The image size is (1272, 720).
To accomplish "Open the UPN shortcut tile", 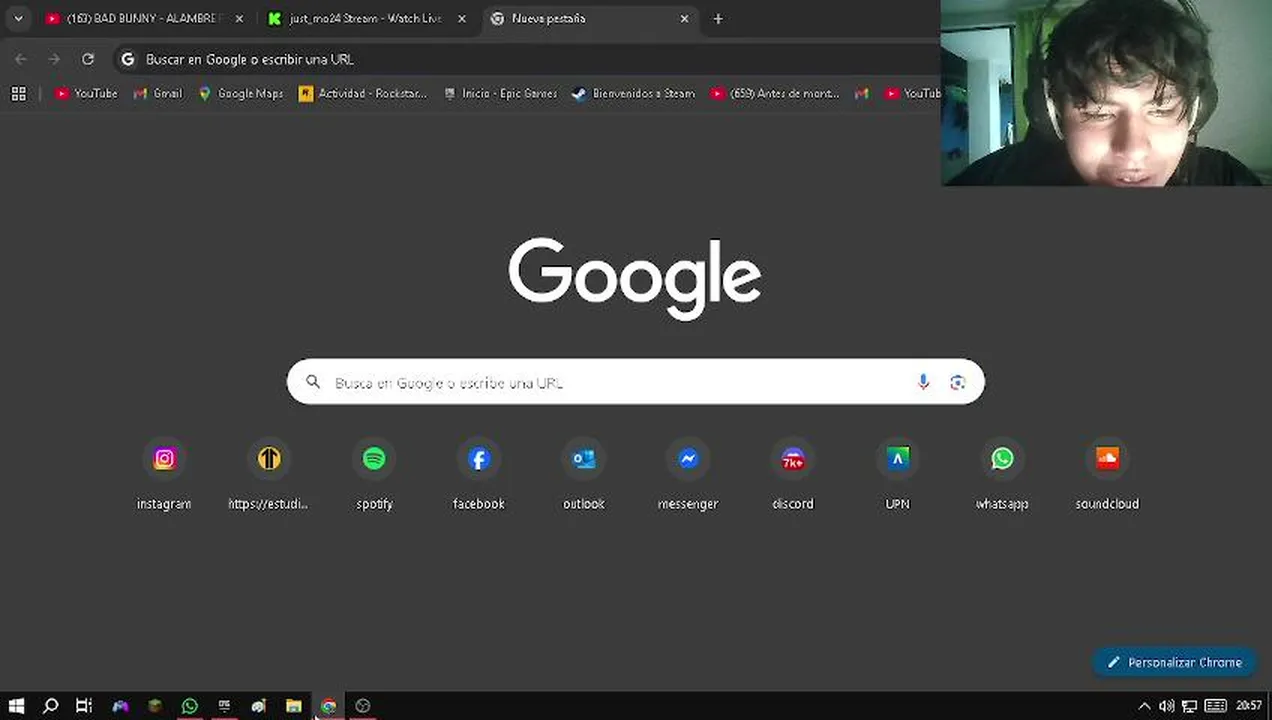I will pos(898,476).
